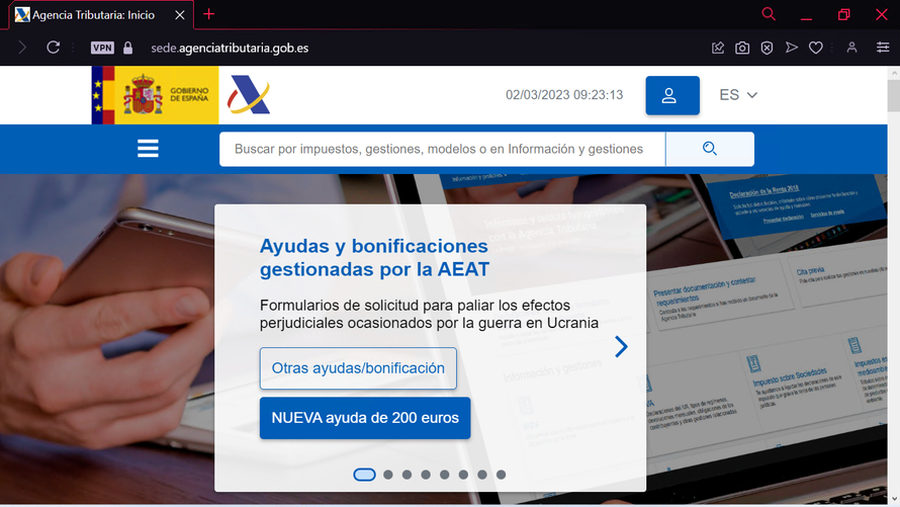
Task: Take a snapshot with the camera icon
Action: click(x=742, y=47)
